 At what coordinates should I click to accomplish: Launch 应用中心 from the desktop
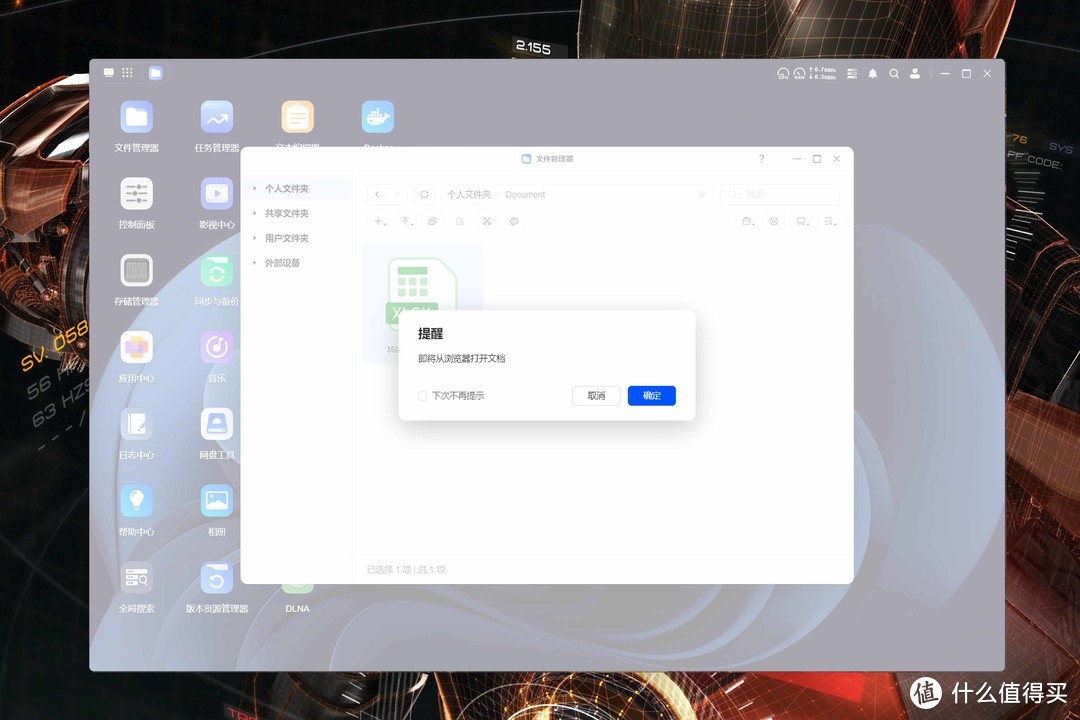[x=136, y=347]
